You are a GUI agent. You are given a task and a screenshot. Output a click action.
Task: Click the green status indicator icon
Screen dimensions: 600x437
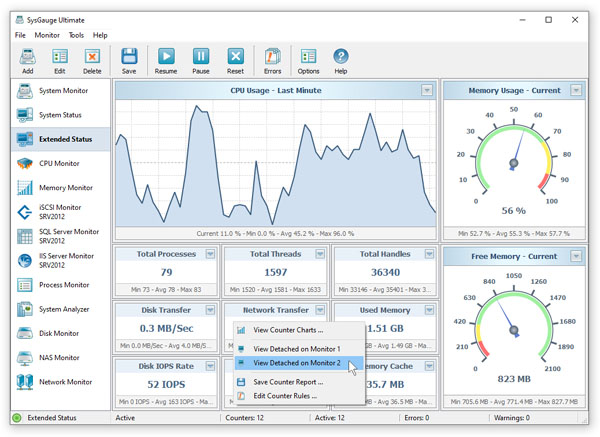pos(16,418)
